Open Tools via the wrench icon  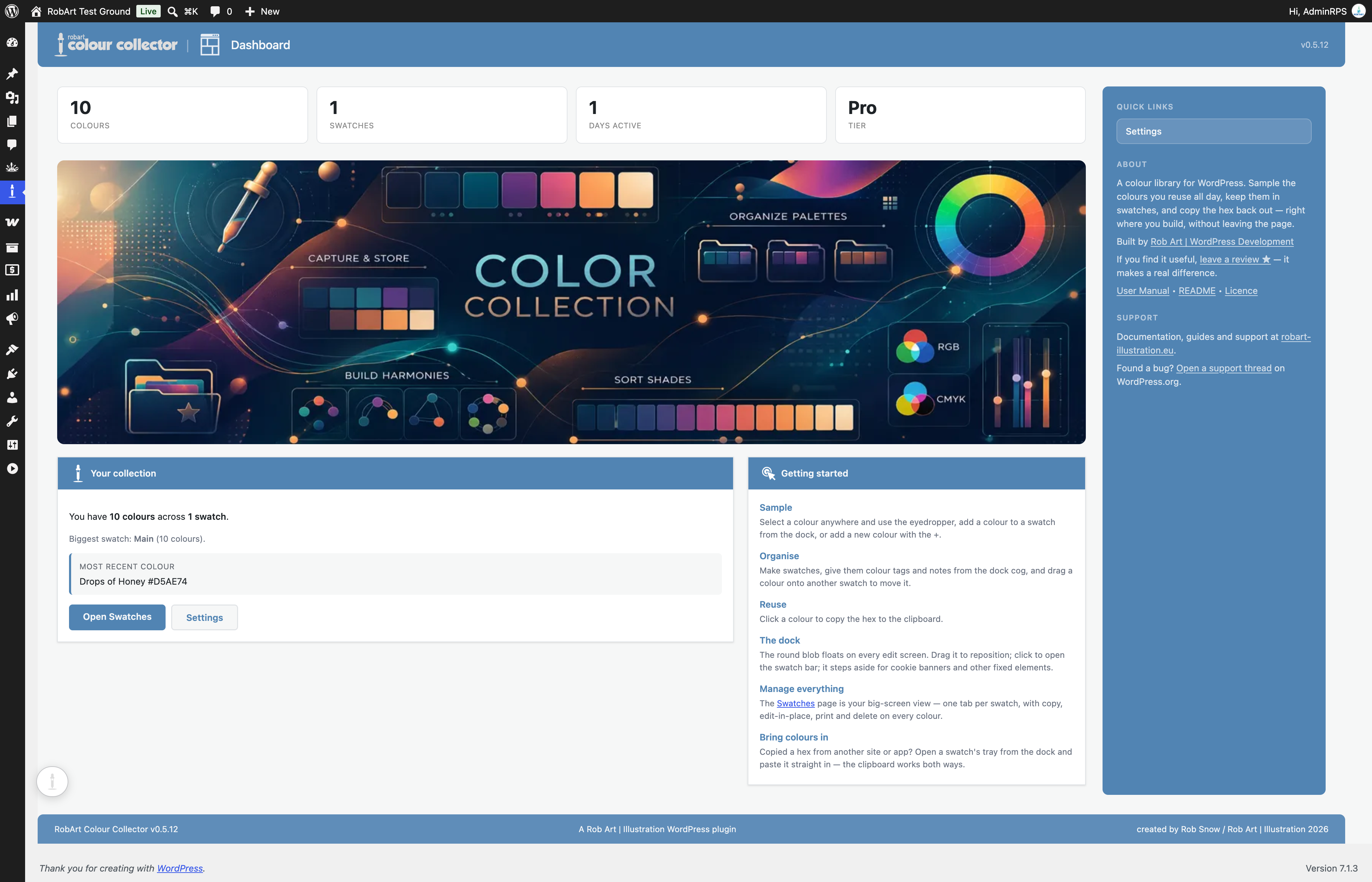(12, 421)
